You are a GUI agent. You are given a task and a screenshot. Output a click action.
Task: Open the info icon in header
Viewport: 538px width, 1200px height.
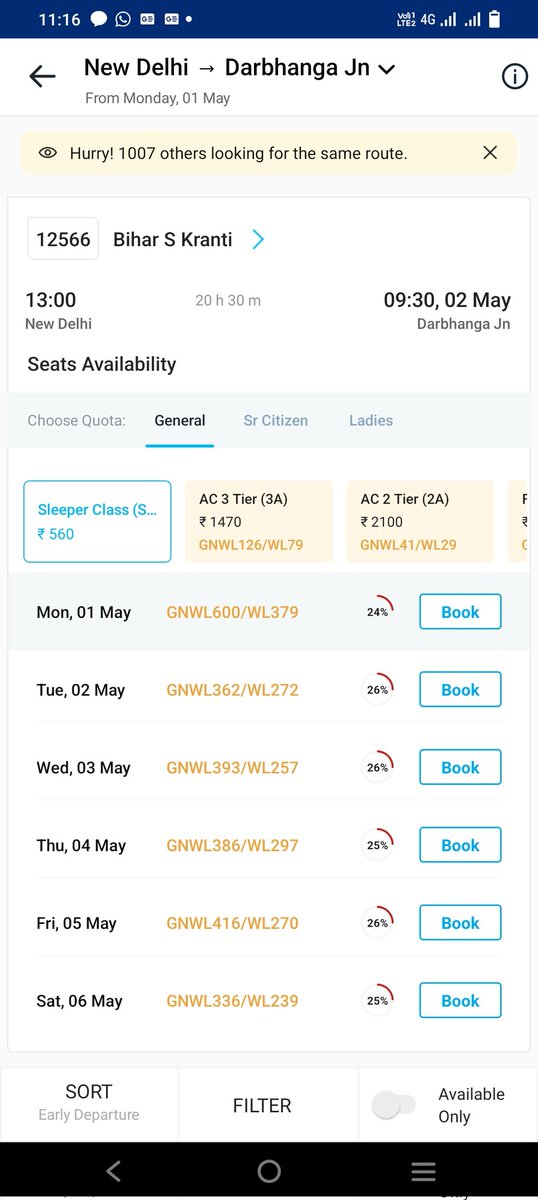[514, 76]
